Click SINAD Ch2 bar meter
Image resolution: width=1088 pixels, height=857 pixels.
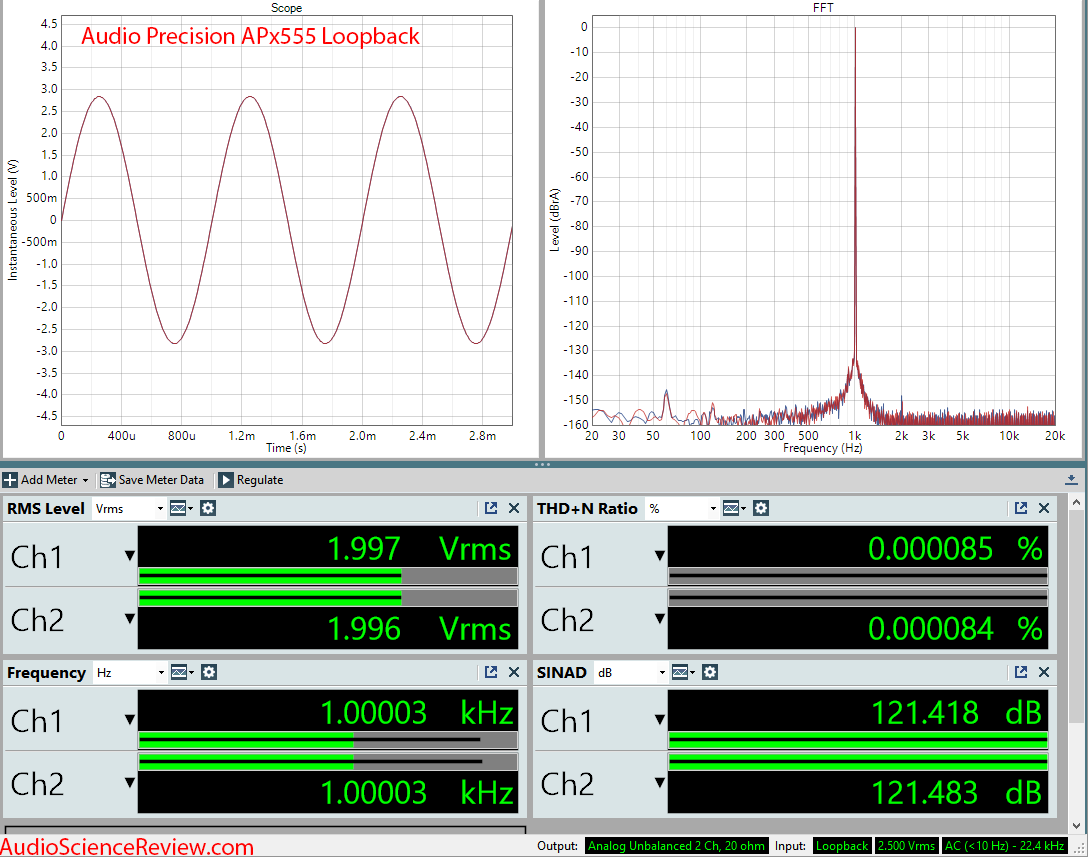858,762
